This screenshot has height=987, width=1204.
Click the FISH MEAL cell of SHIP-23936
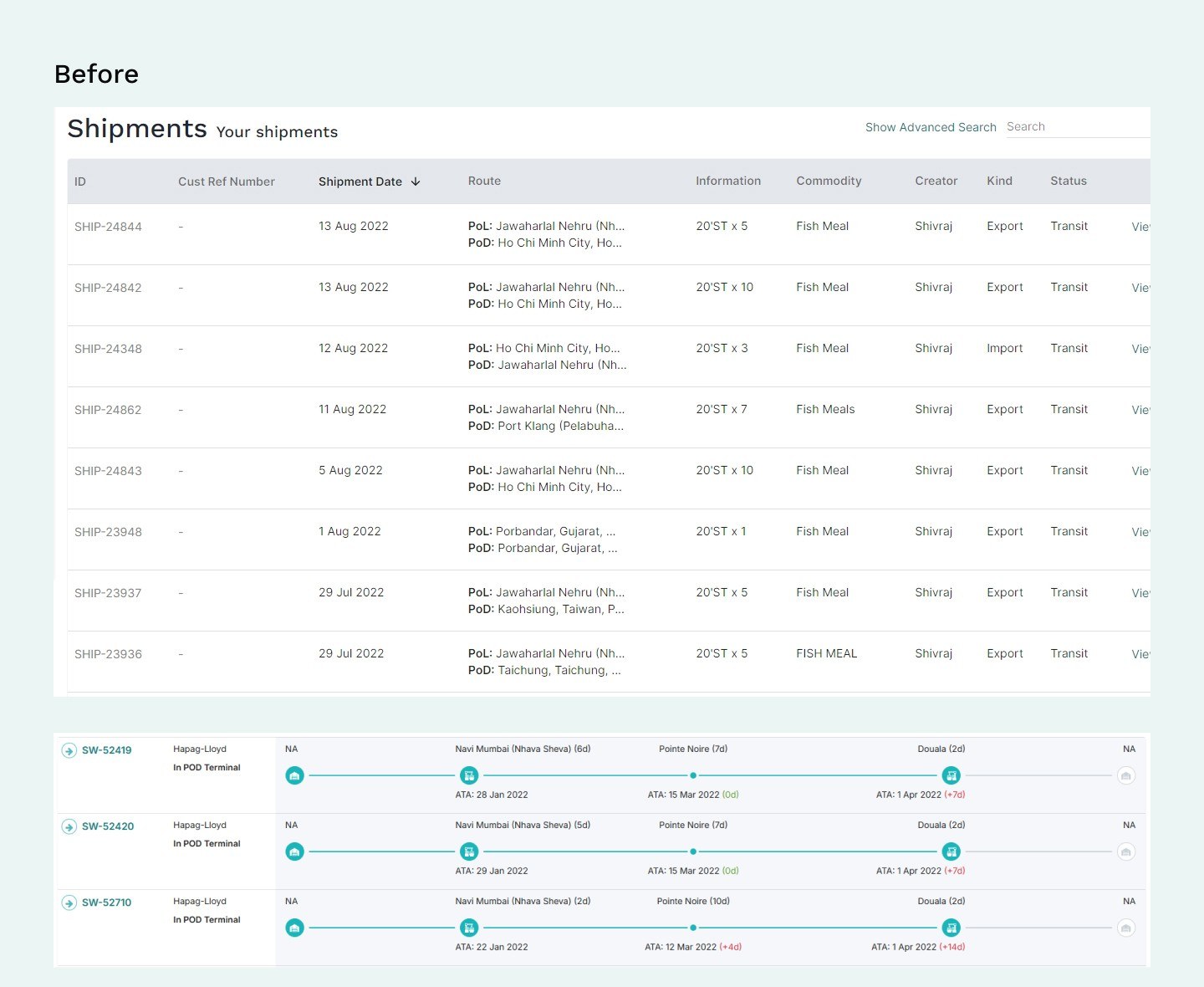(x=826, y=653)
